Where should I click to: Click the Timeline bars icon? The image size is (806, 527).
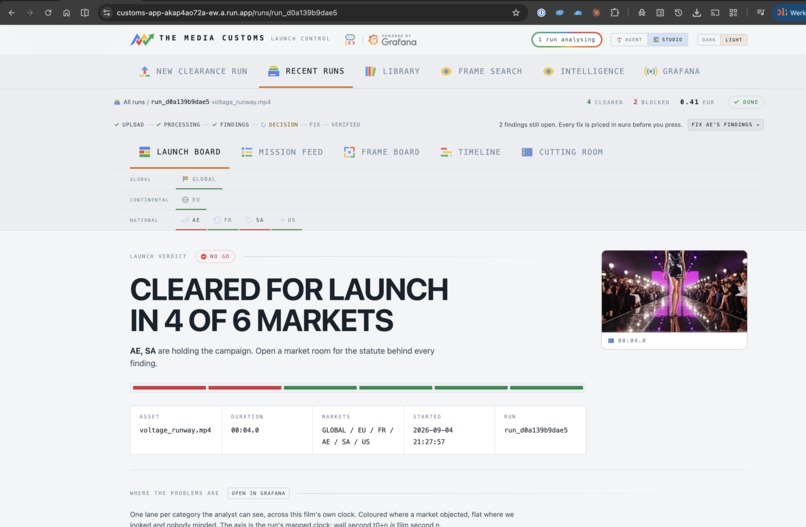[x=446, y=152]
